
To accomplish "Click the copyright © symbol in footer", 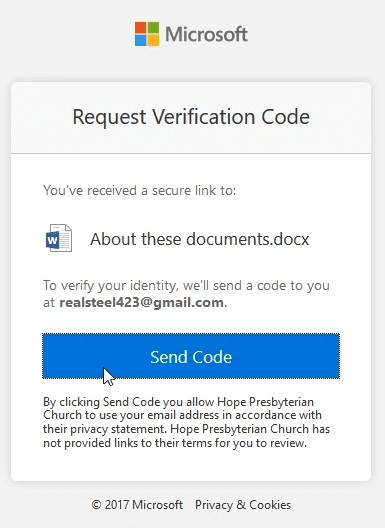I will click(x=96, y=505).
